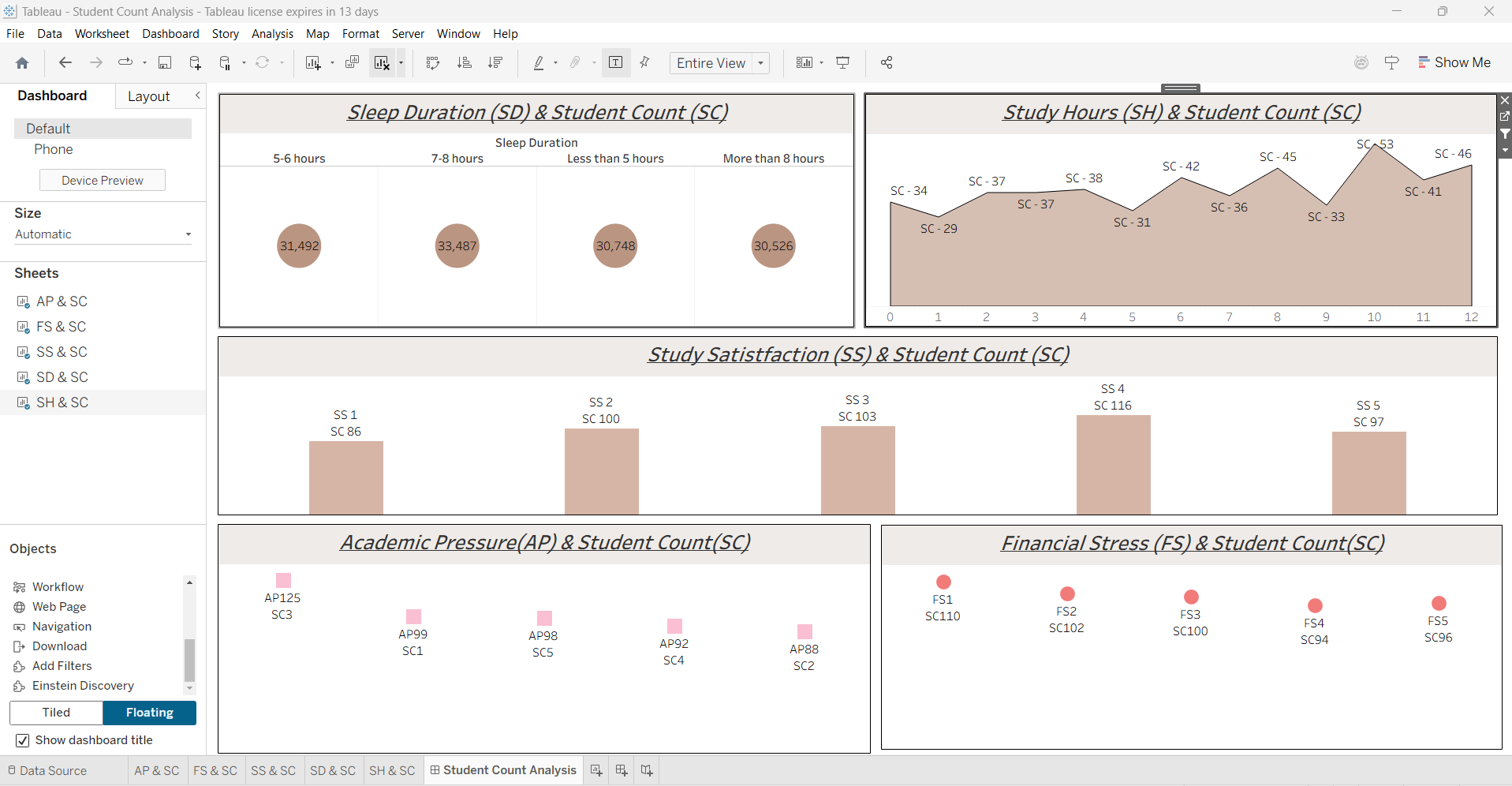Image resolution: width=1512 pixels, height=786 pixels.
Task: Click the New Dashboard tab icon
Action: coord(622,770)
